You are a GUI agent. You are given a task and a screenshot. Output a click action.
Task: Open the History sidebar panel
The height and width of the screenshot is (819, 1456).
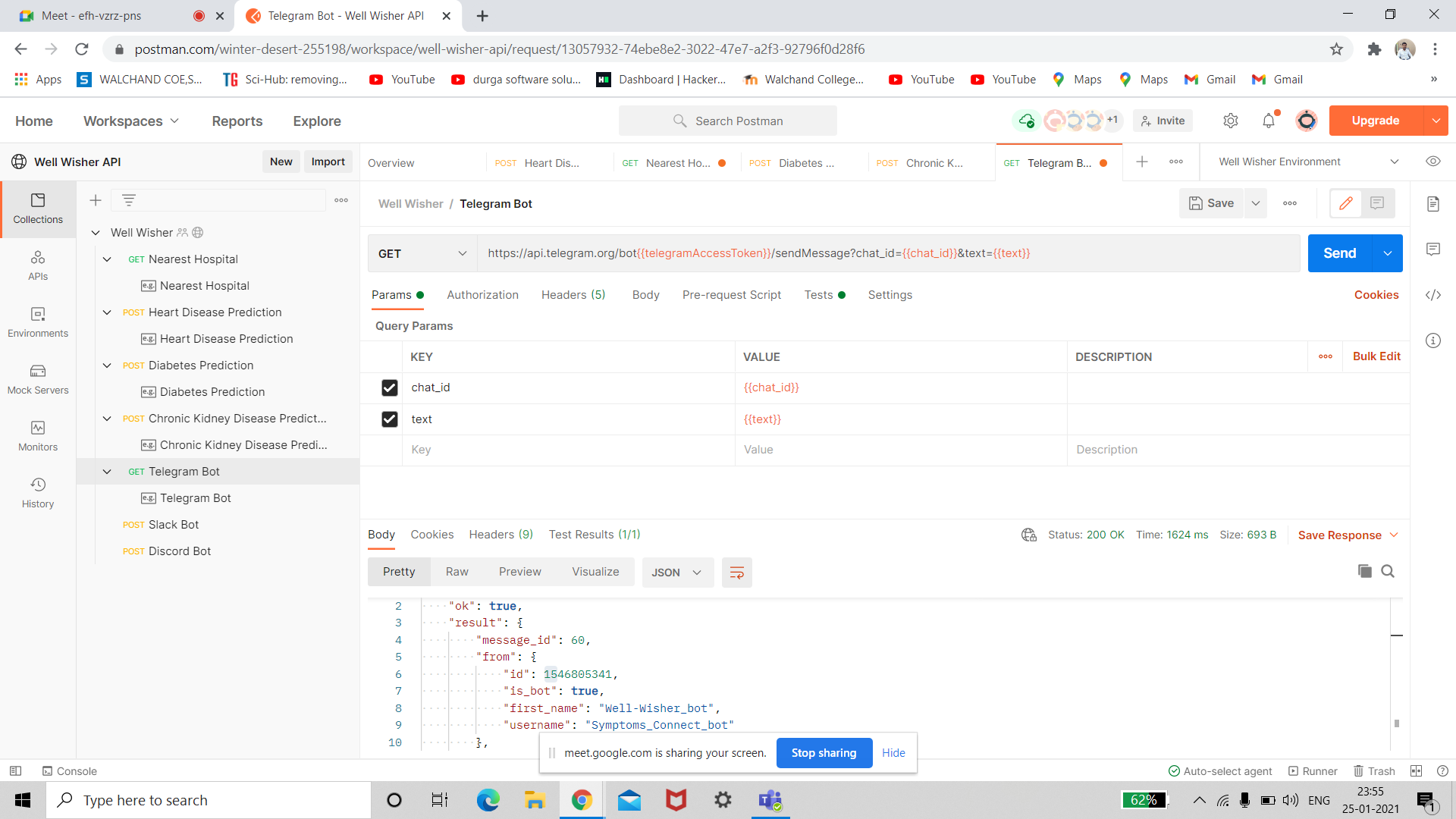[x=38, y=492]
